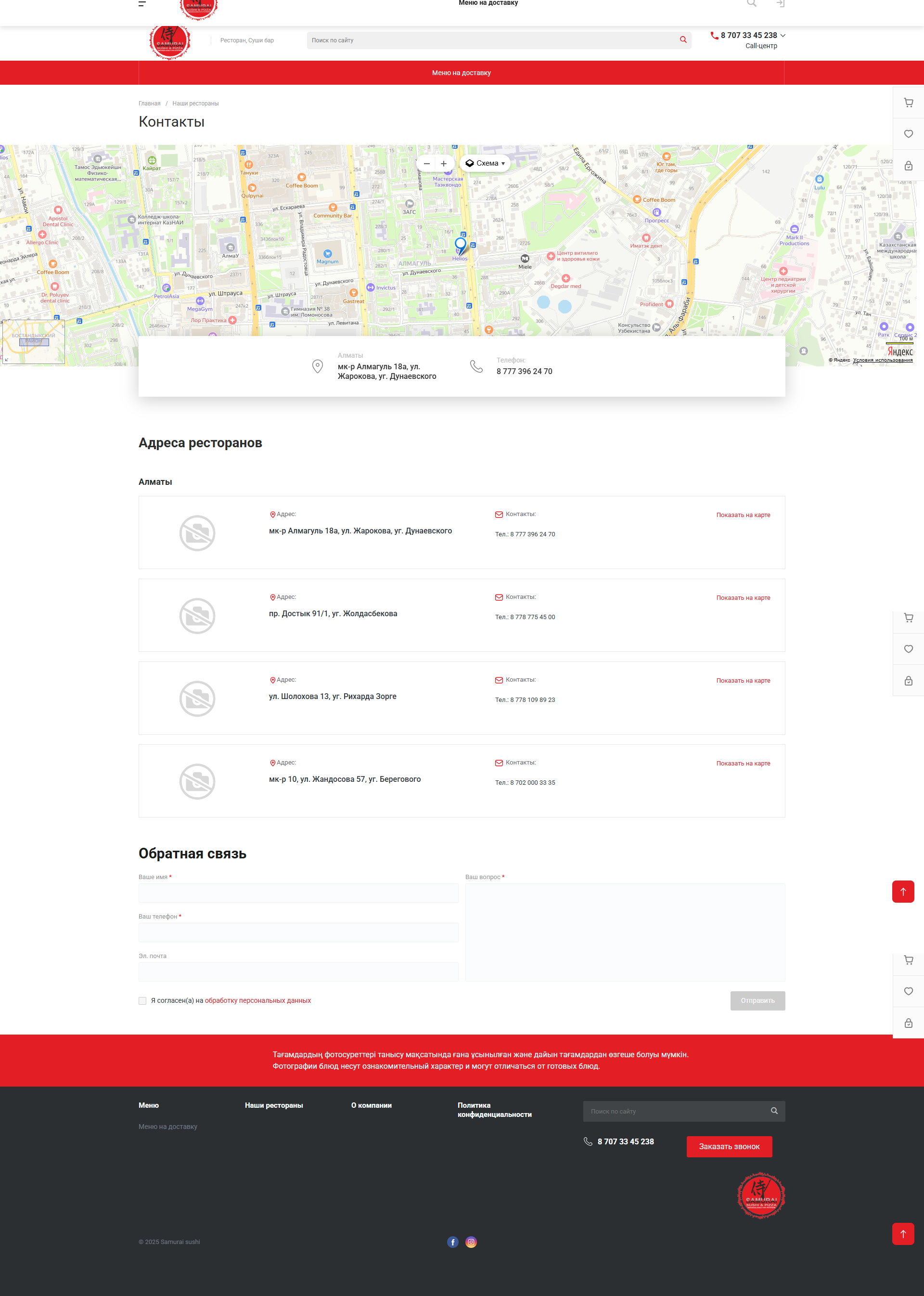This screenshot has height=1296, width=924.
Task: Open the favorites heart side icon
Action: pos(908,134)
